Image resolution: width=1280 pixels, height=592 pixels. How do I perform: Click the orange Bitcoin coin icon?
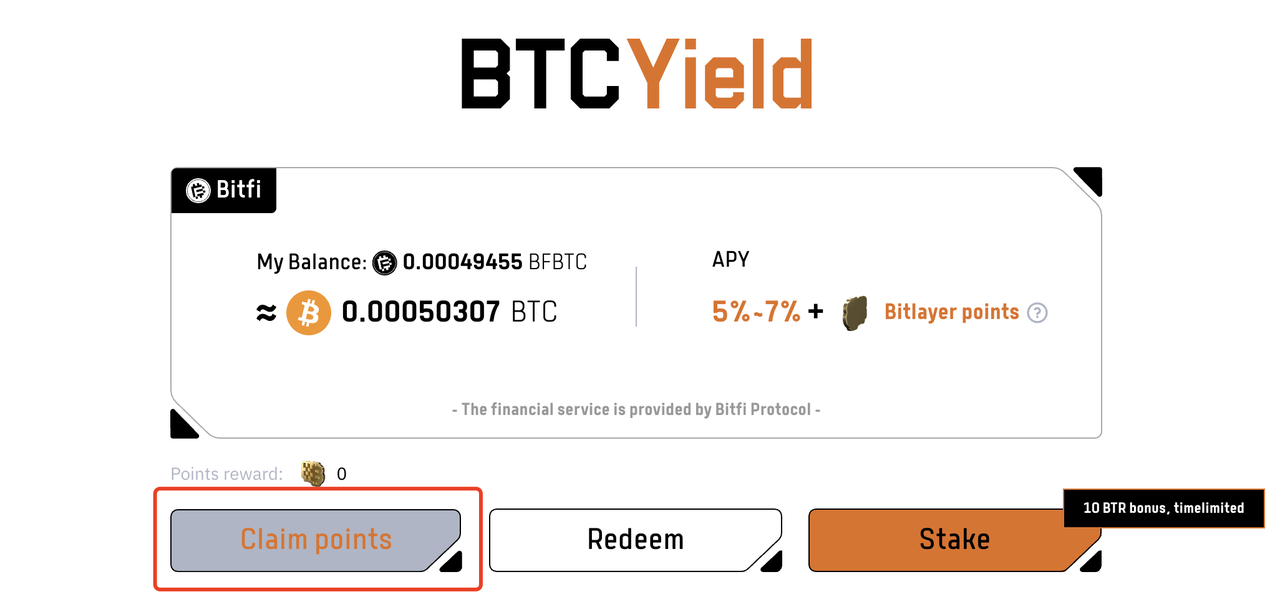[308, 313]
